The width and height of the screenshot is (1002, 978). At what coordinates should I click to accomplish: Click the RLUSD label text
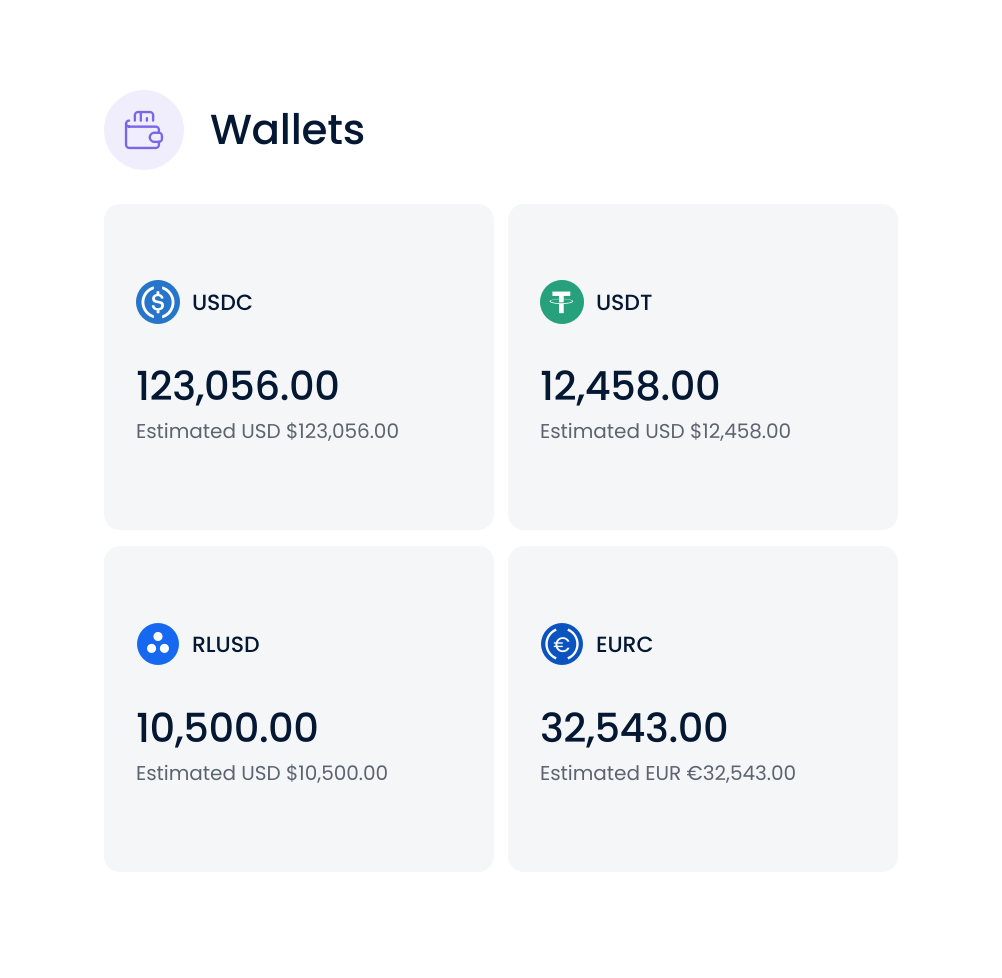coord(226,644)
